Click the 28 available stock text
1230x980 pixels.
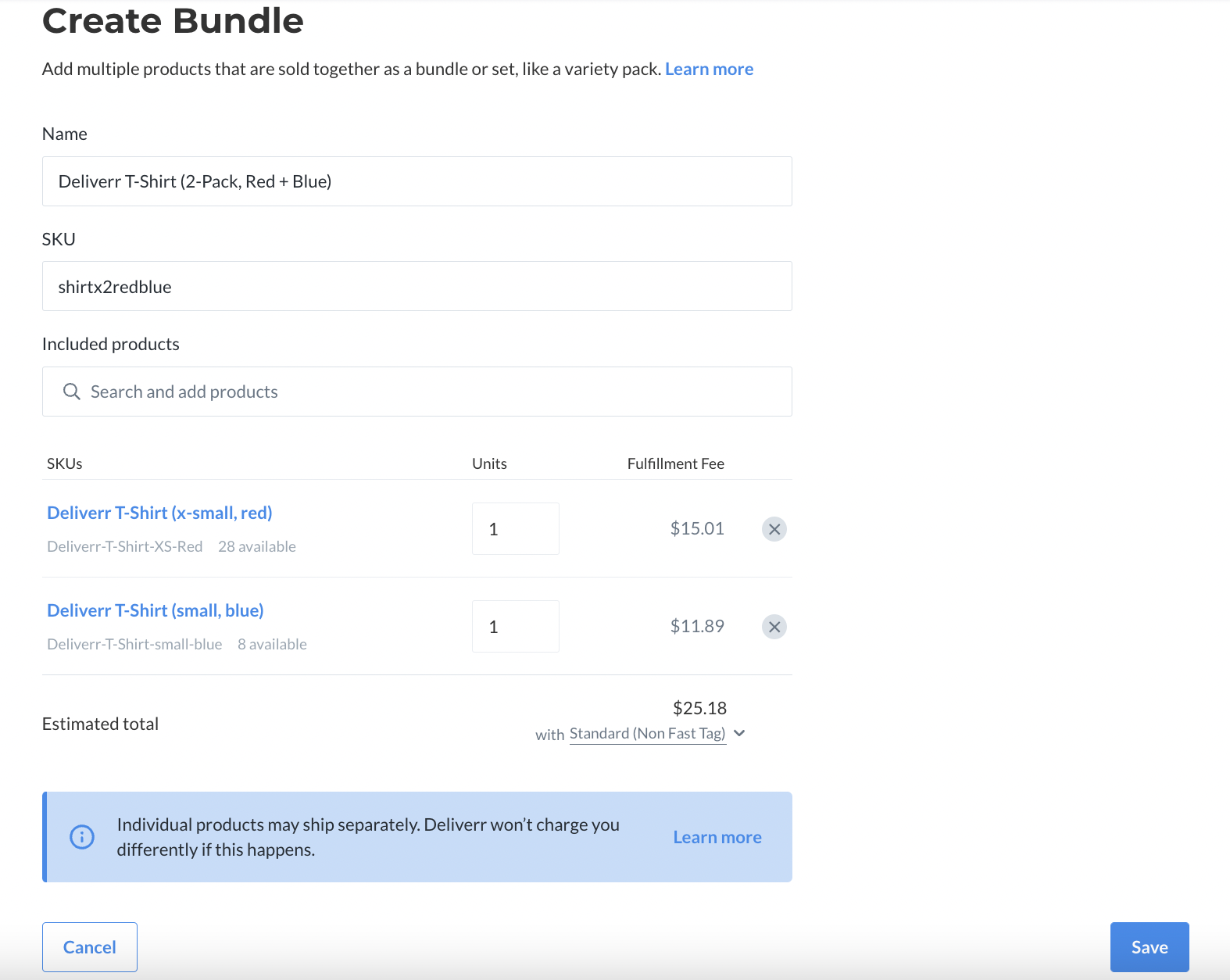point(257,546)
